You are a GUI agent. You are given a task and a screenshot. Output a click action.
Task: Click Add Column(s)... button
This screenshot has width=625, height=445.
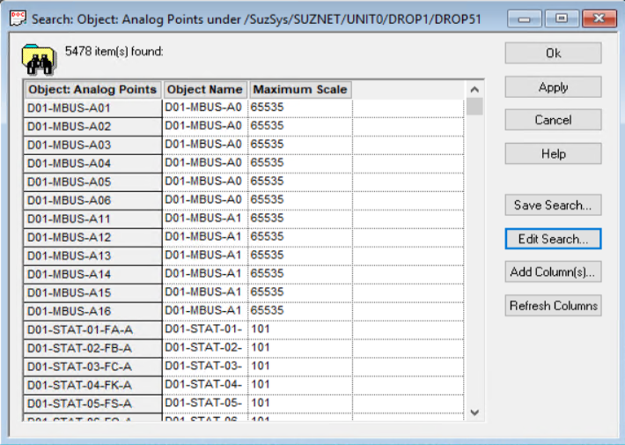tap(552, 272)
